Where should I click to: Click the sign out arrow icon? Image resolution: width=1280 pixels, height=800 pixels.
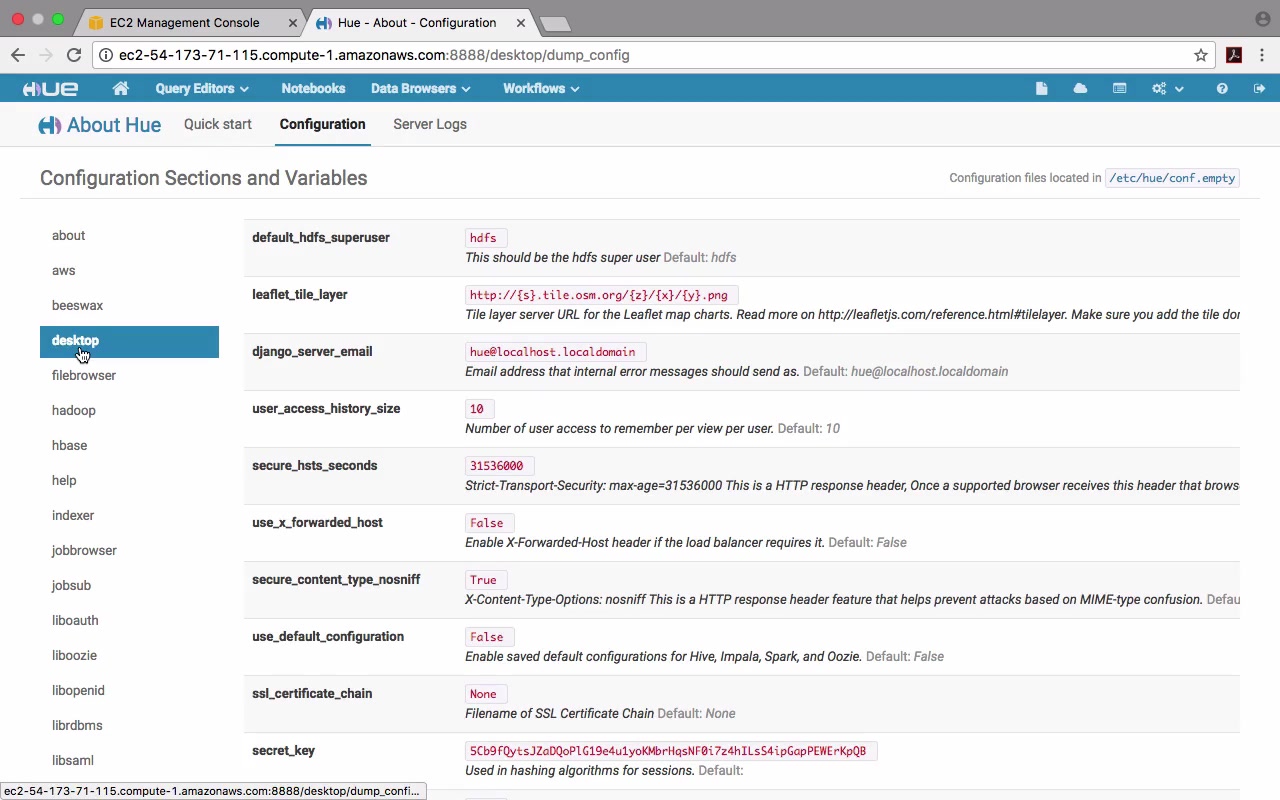click(x=1259, y=89)
